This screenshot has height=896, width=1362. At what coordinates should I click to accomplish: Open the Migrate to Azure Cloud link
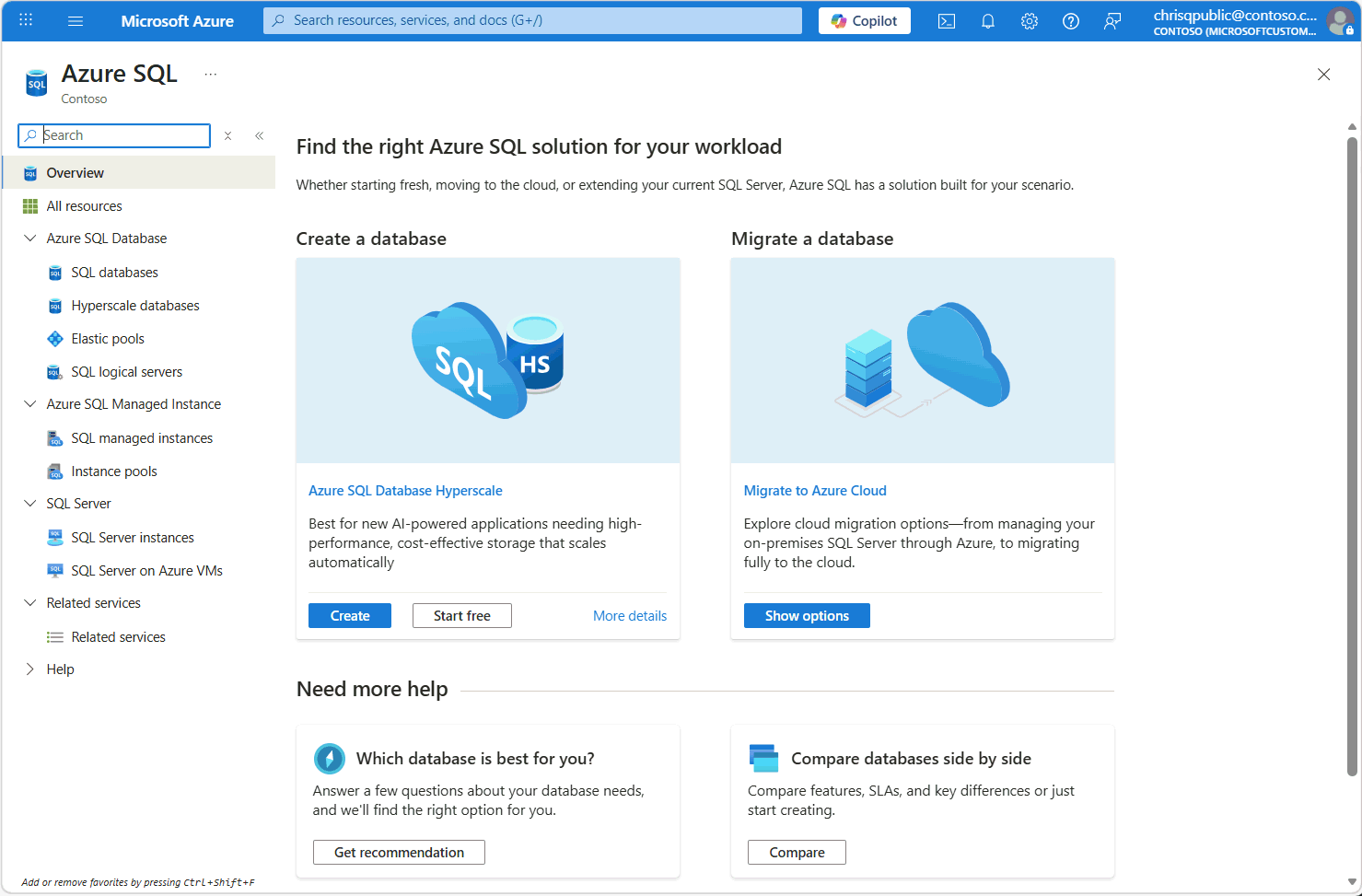(x=815, y=491)
